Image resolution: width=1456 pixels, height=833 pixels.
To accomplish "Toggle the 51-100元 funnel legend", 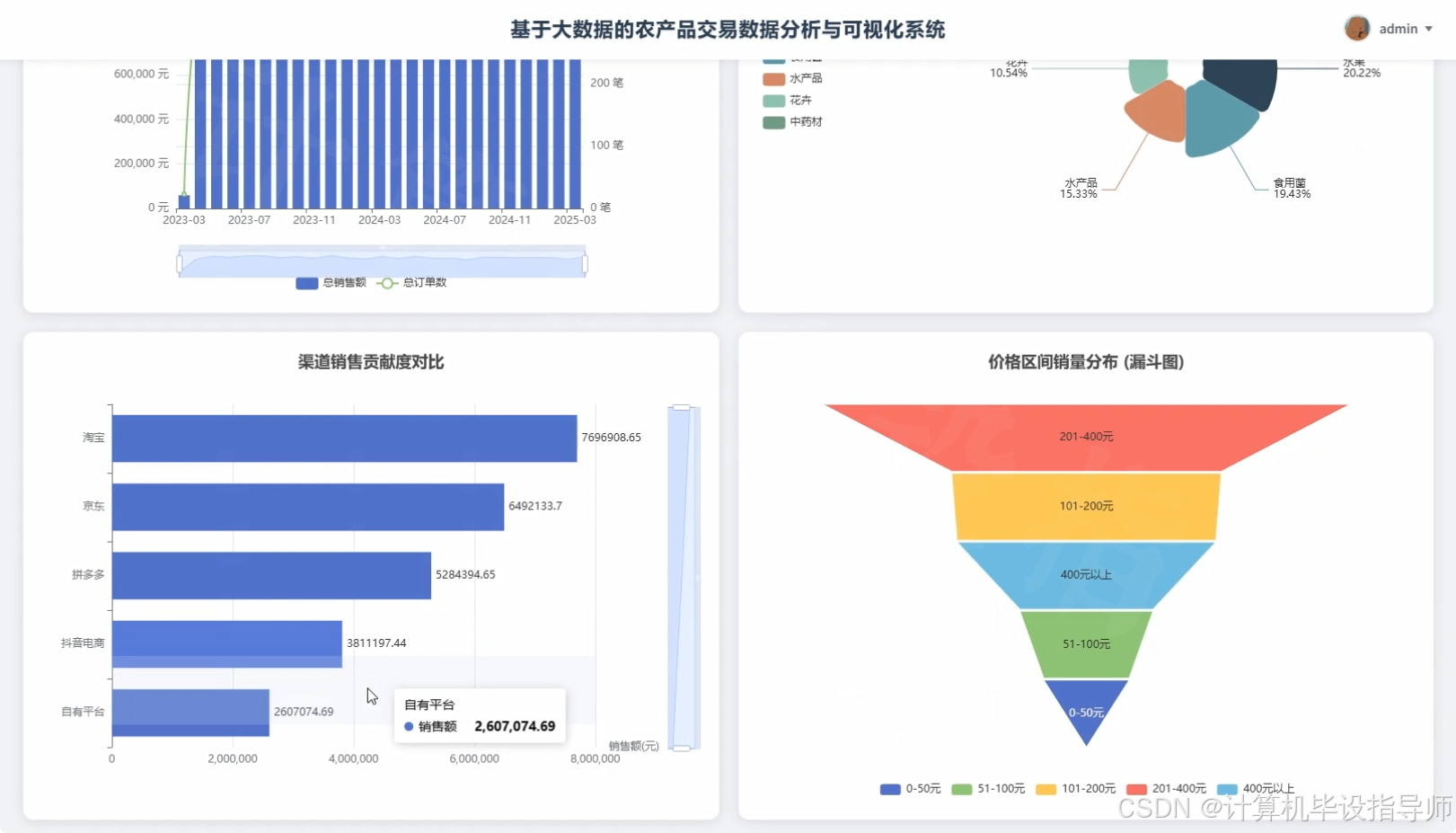I will click(988, 789).
